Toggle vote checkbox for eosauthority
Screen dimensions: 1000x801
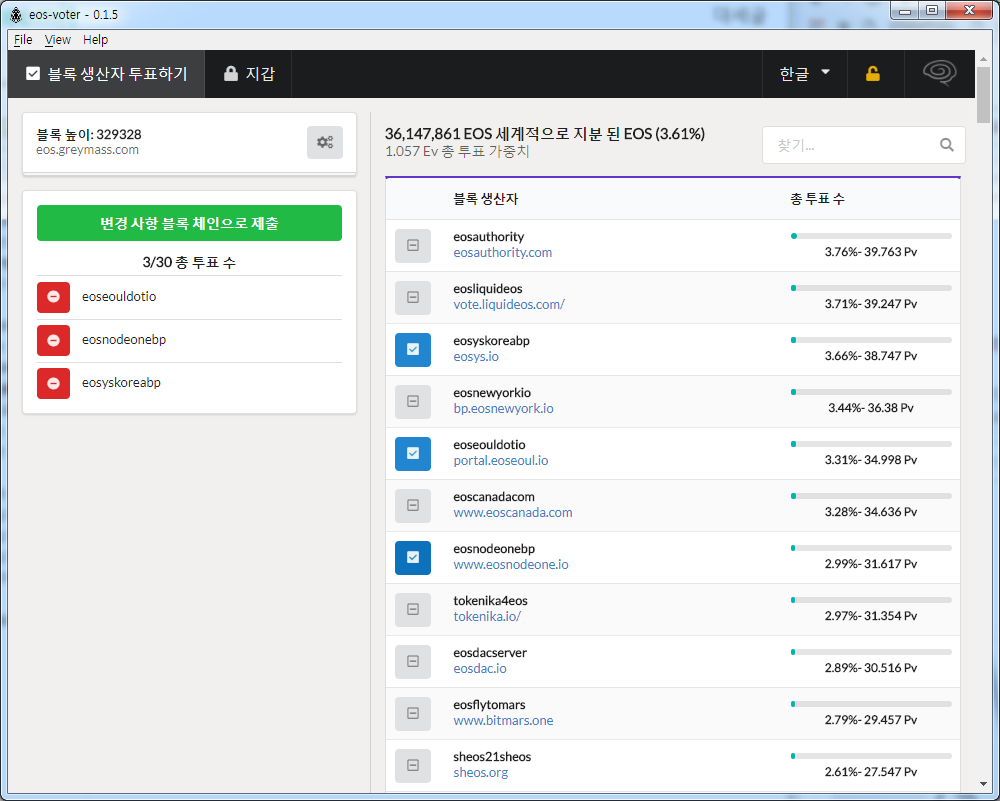pyautogui.click(x=413, y=246)
